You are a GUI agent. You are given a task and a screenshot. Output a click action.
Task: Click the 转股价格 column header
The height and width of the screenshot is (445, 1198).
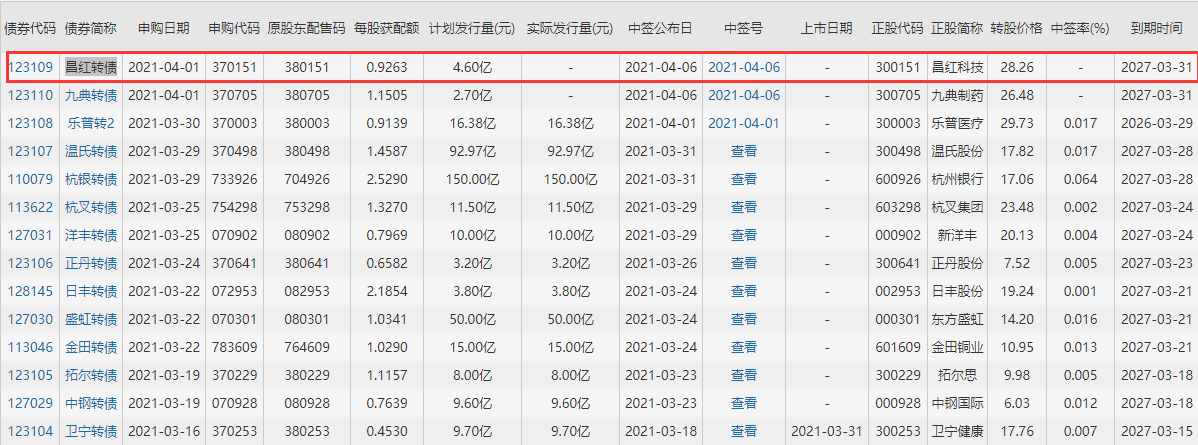click(1016, 28)
